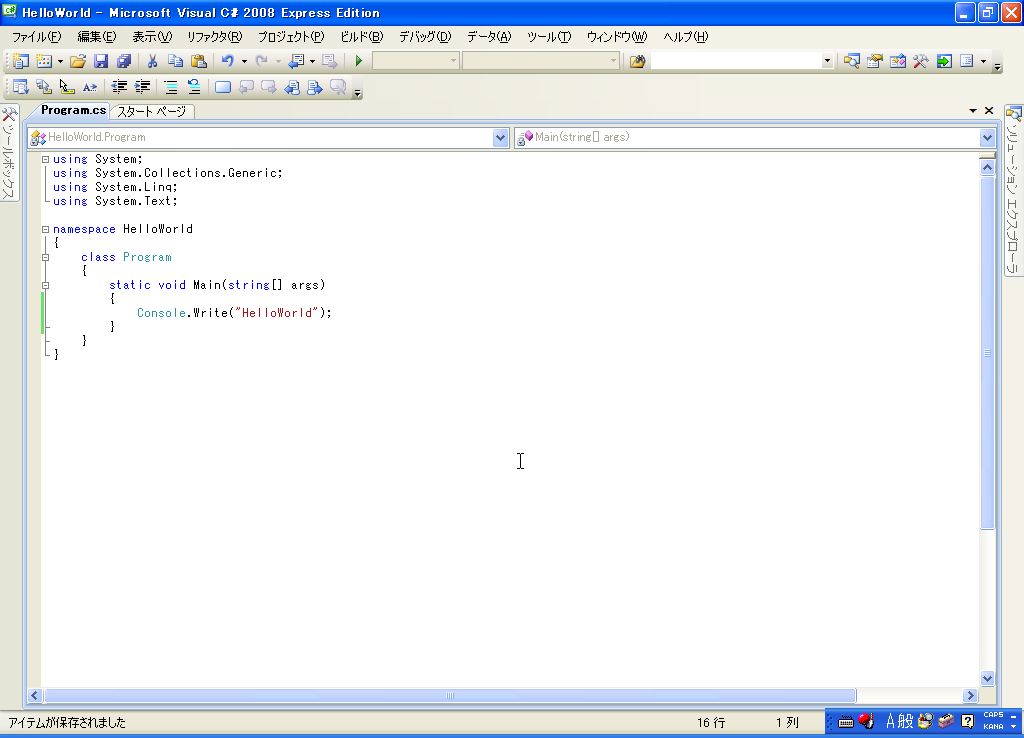Click the Save All icon
The image size is (1024, 738).
click(123, 61)
